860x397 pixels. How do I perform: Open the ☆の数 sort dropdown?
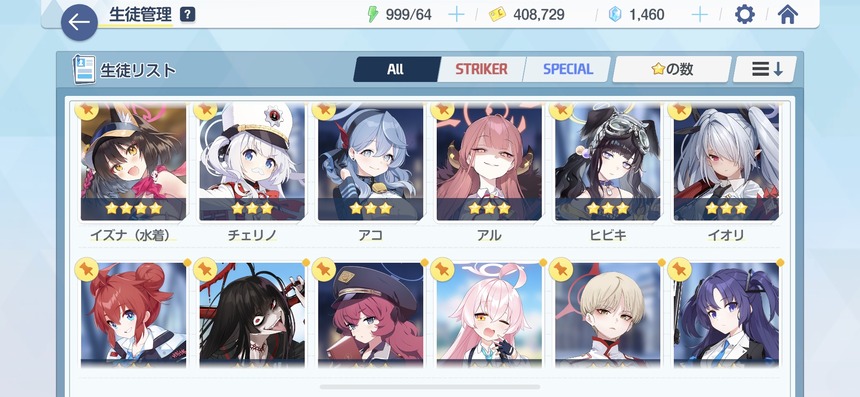672,69
